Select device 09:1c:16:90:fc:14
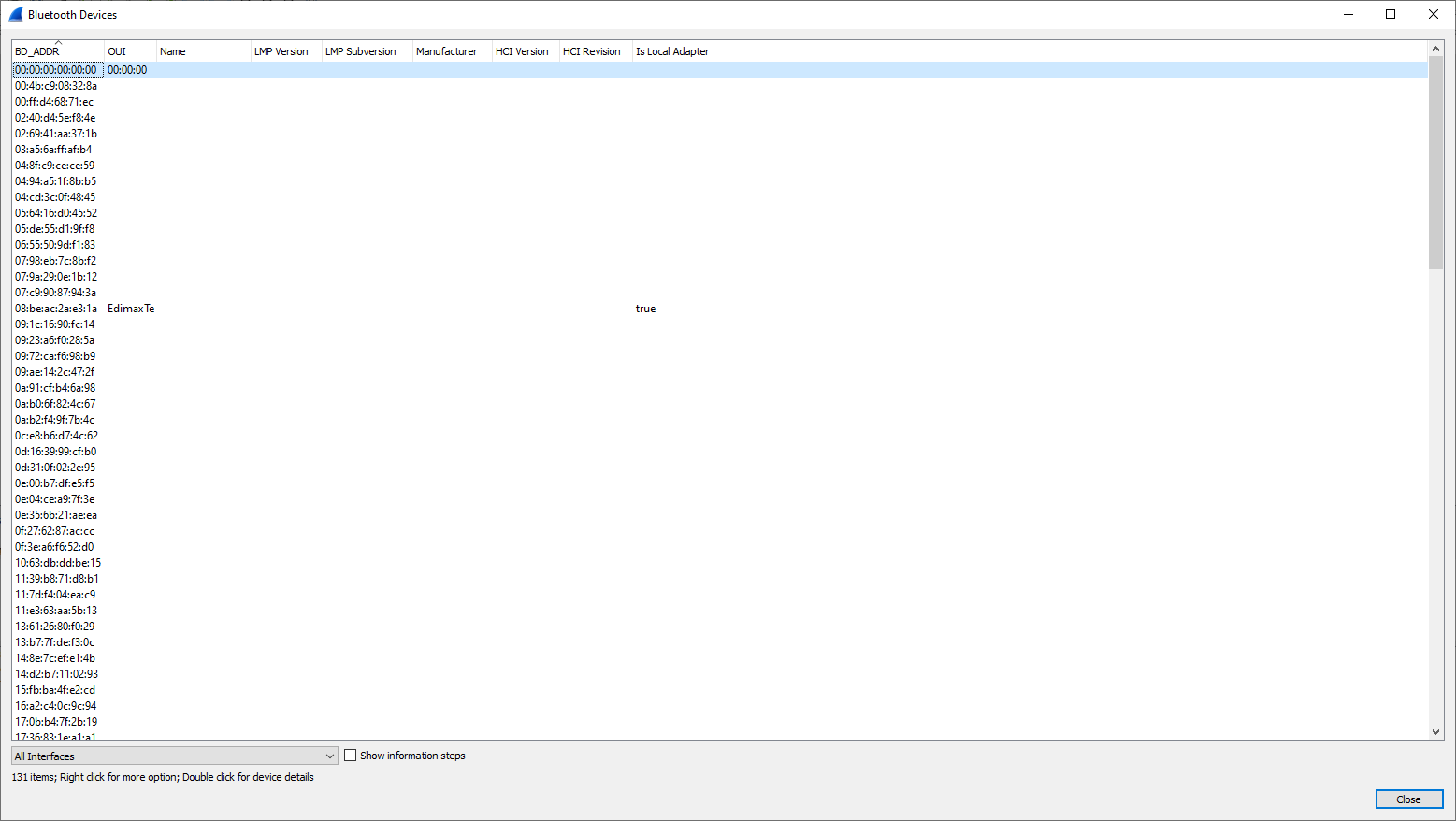The width and height of the screenshot is (1456, 821). tap(54, 324)
